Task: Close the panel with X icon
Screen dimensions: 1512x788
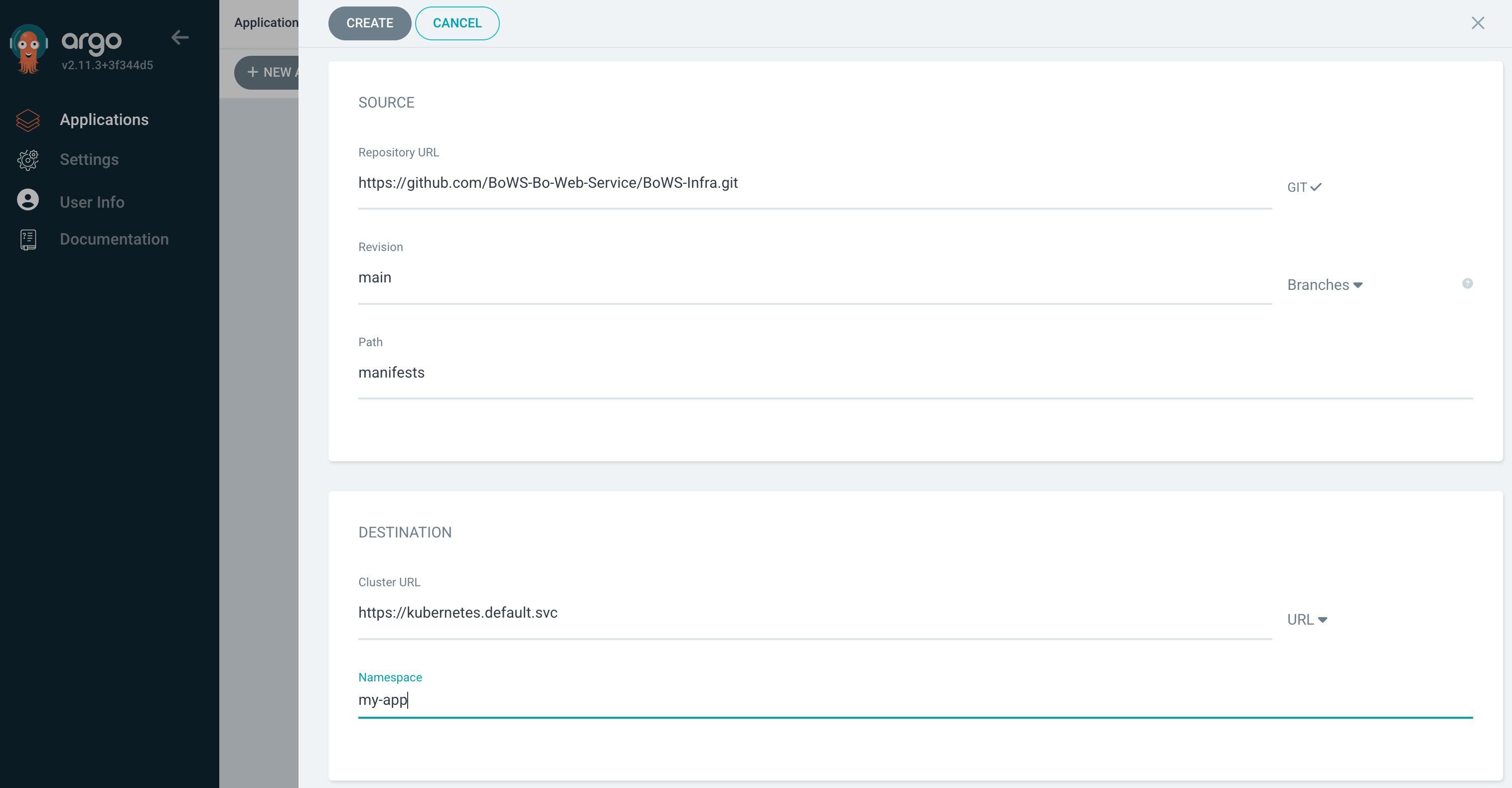Action: tap(1478, 23)
